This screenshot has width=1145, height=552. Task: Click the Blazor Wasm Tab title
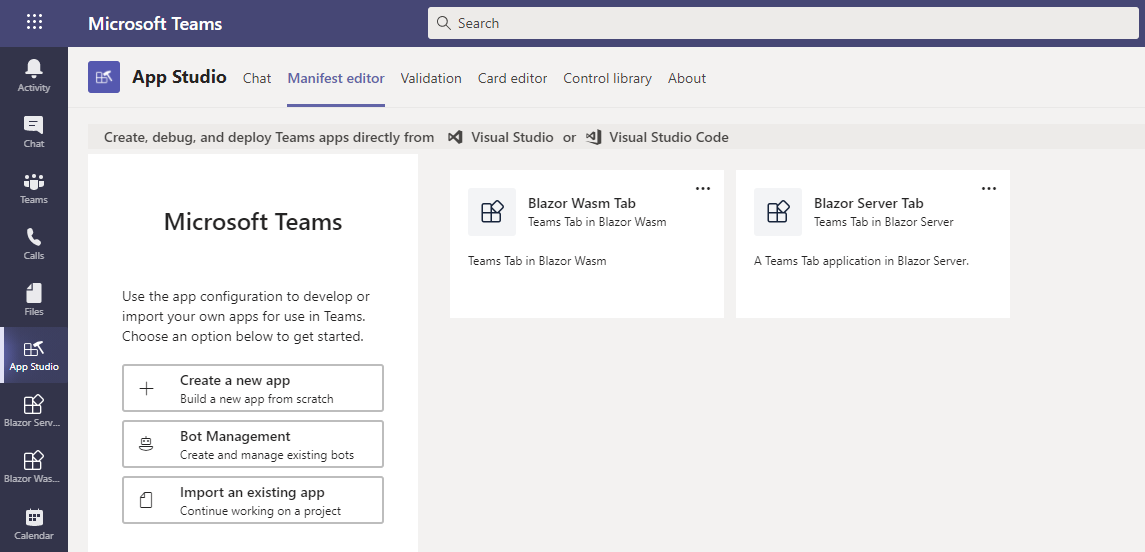point(582,204)
